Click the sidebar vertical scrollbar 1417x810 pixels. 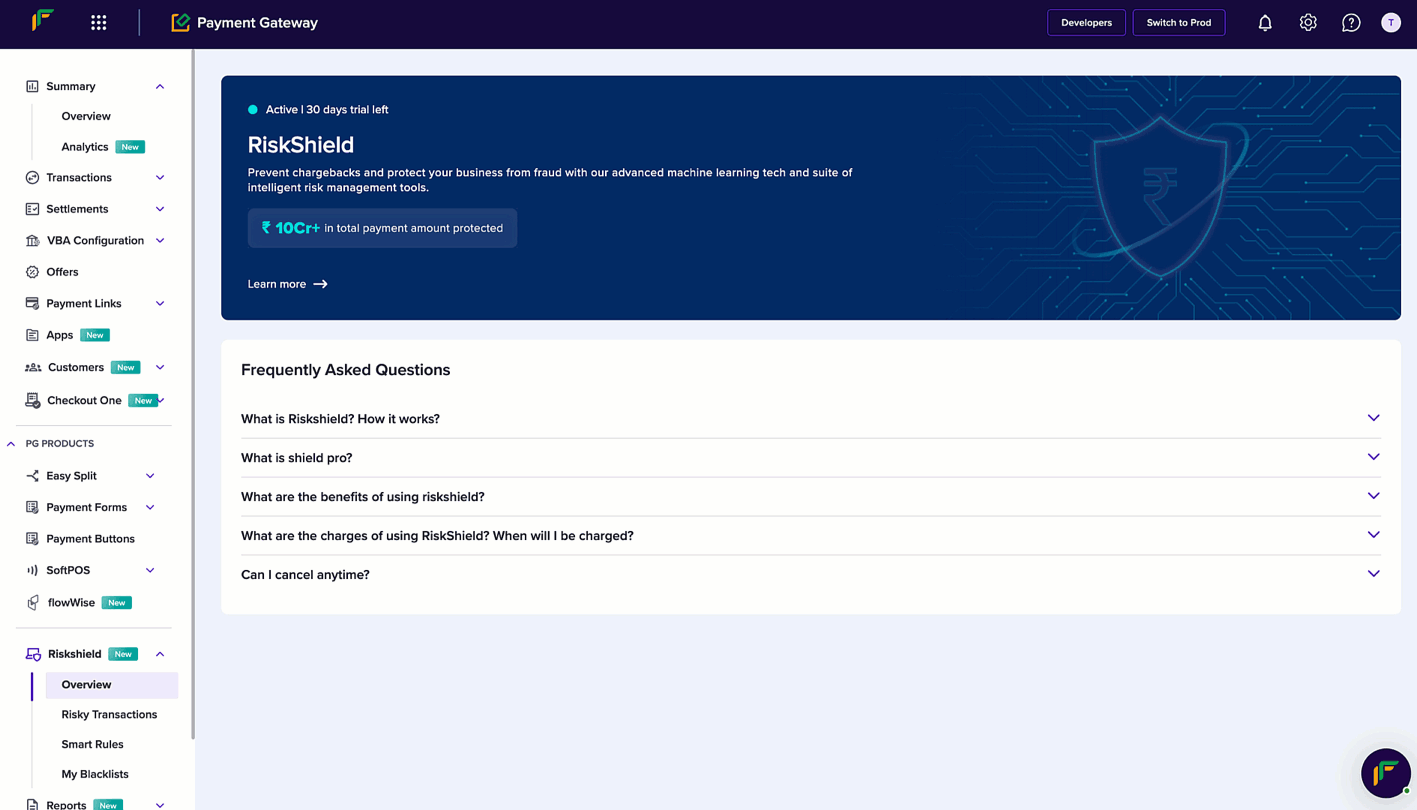(192, 395)
